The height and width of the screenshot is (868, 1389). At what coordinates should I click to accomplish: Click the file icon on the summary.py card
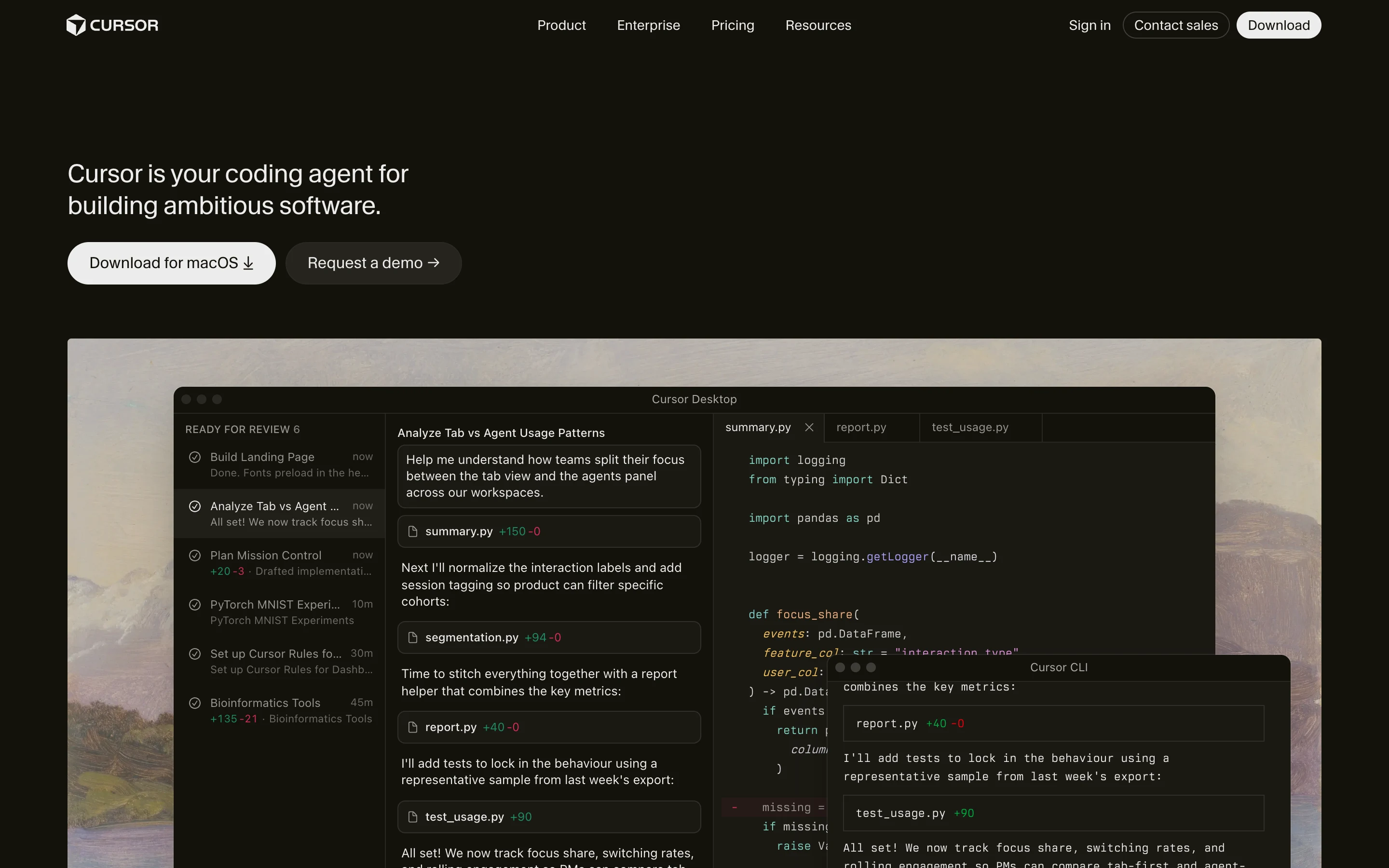(413, 531)
